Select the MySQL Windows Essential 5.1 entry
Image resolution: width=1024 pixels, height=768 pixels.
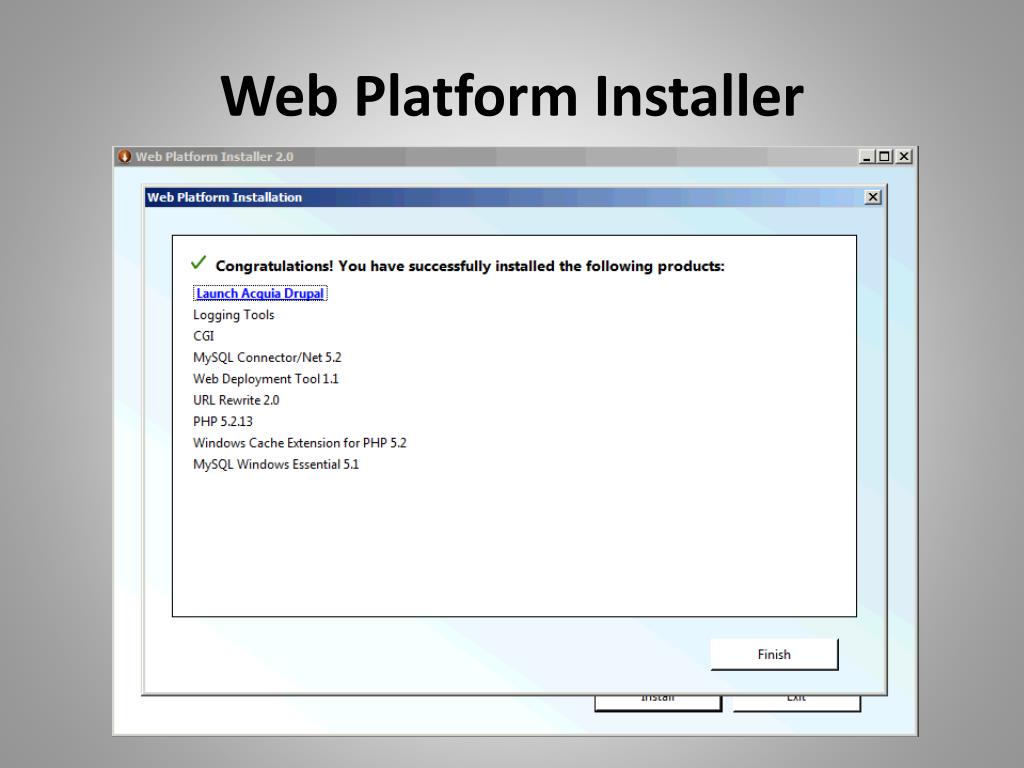[276, 464]
